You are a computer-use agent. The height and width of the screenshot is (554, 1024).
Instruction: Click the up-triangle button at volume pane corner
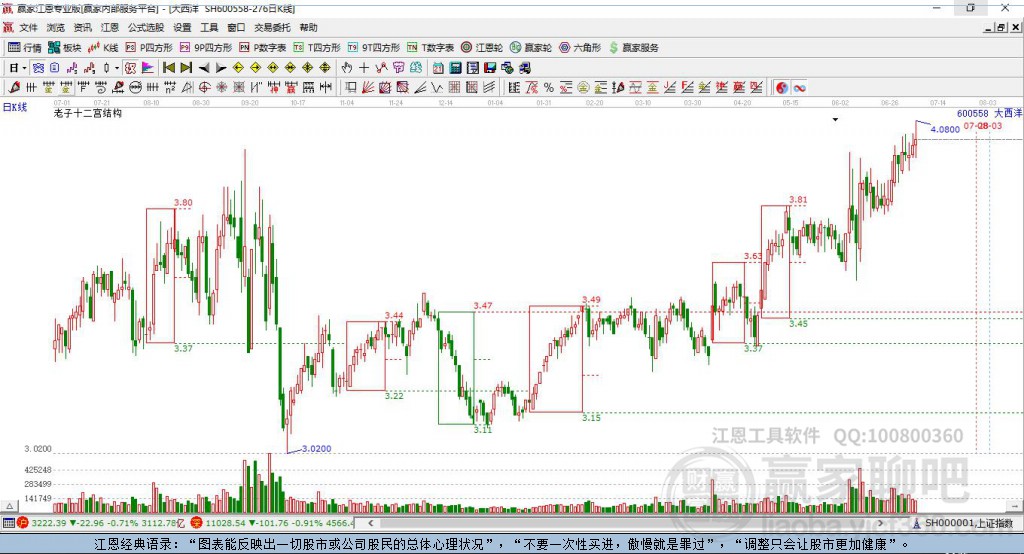9,506
